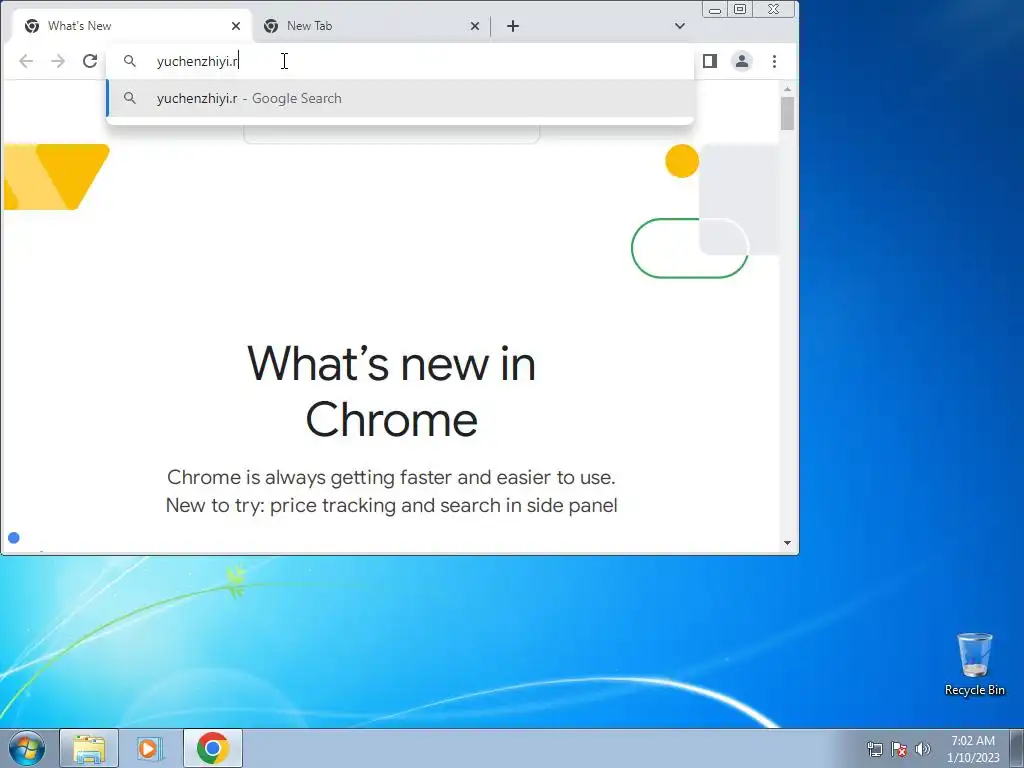Viewport: 1024px width, 768px height.
Task: Launch Windows Media Player from taskbar
Action: pyautogui.click(x=150, y=748)
